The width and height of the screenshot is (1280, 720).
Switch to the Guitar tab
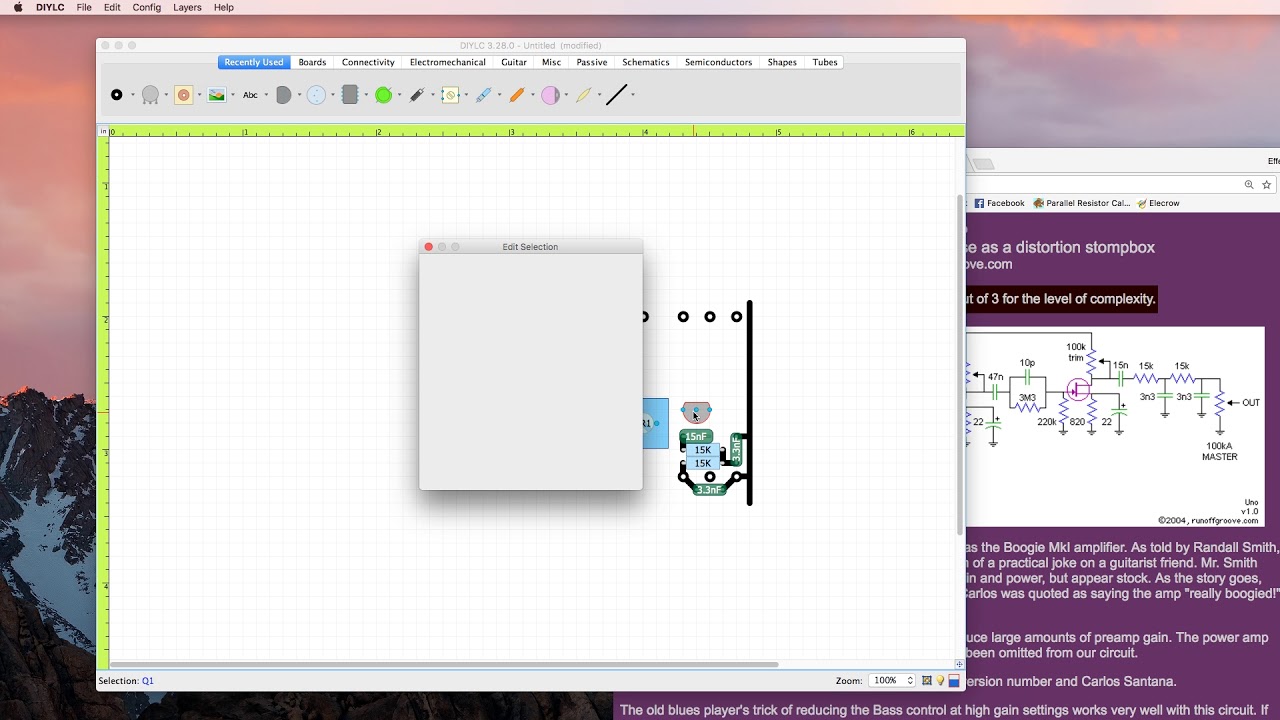[514, 62]
